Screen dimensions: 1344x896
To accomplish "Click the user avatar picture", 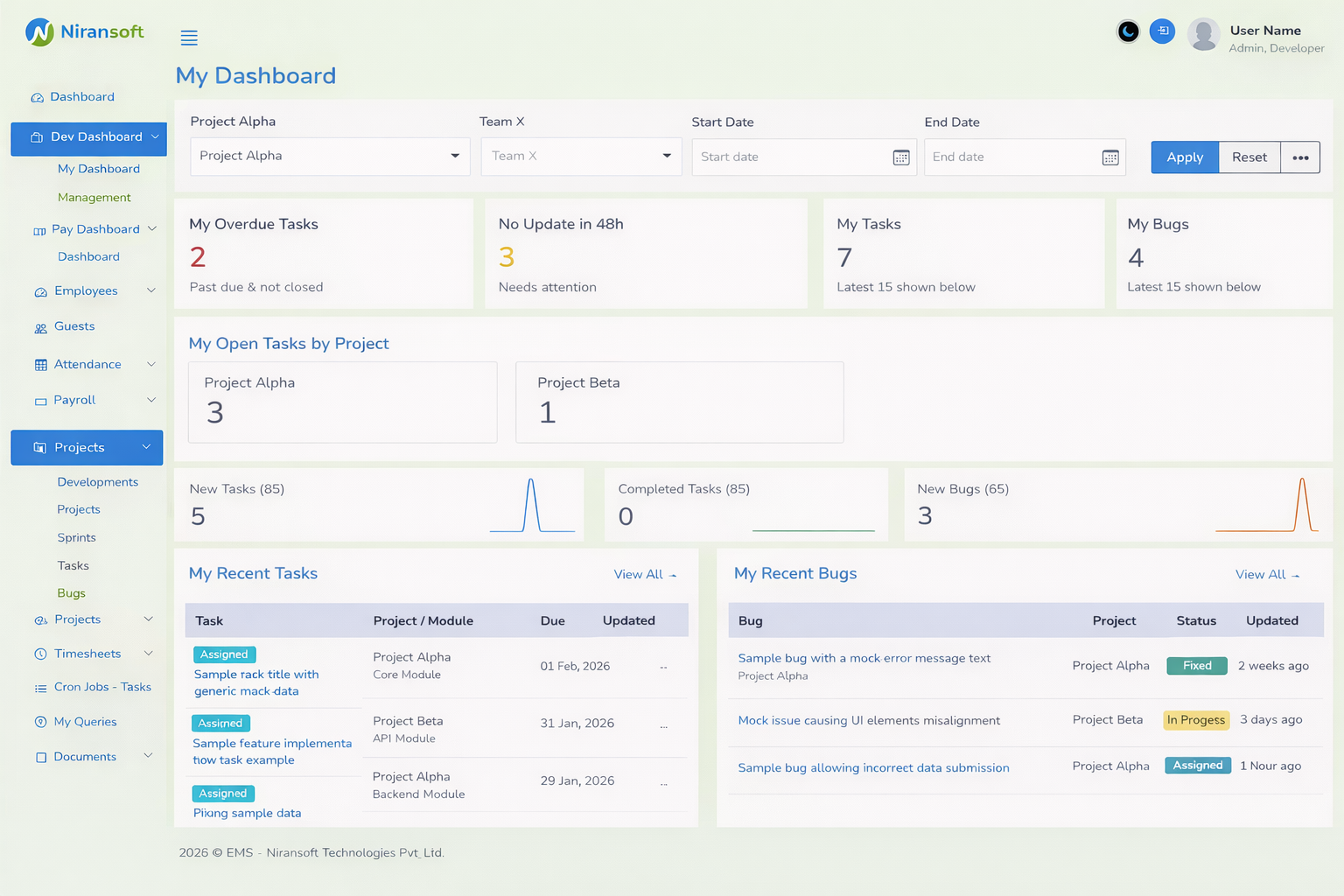I will (x=1203, y=35).
